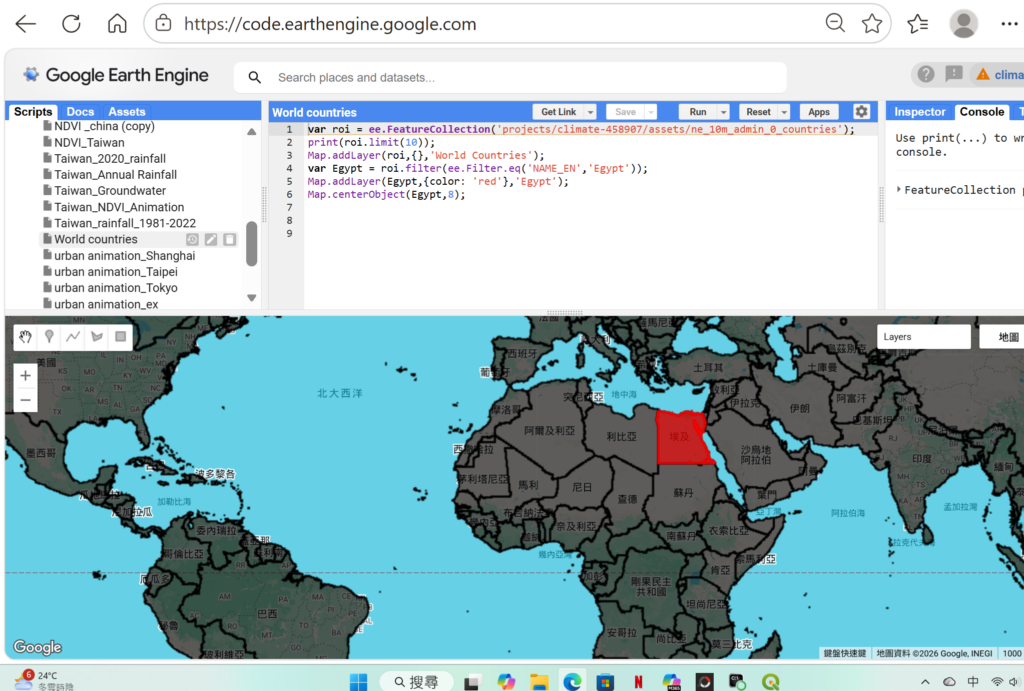The image size is (1024, 691).
Task: Zoom in the map with plus button
Action: (x=25, y=376)
